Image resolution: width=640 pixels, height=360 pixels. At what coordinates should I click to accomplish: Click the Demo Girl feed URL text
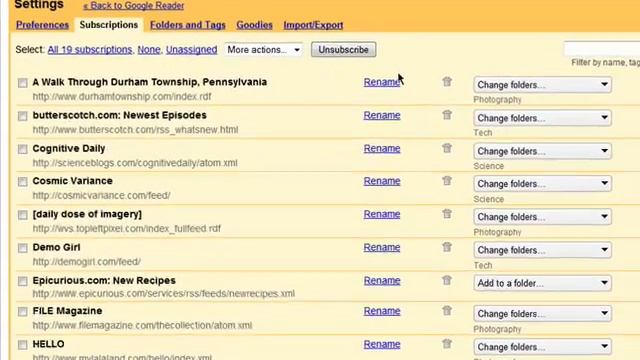point(87,262)
